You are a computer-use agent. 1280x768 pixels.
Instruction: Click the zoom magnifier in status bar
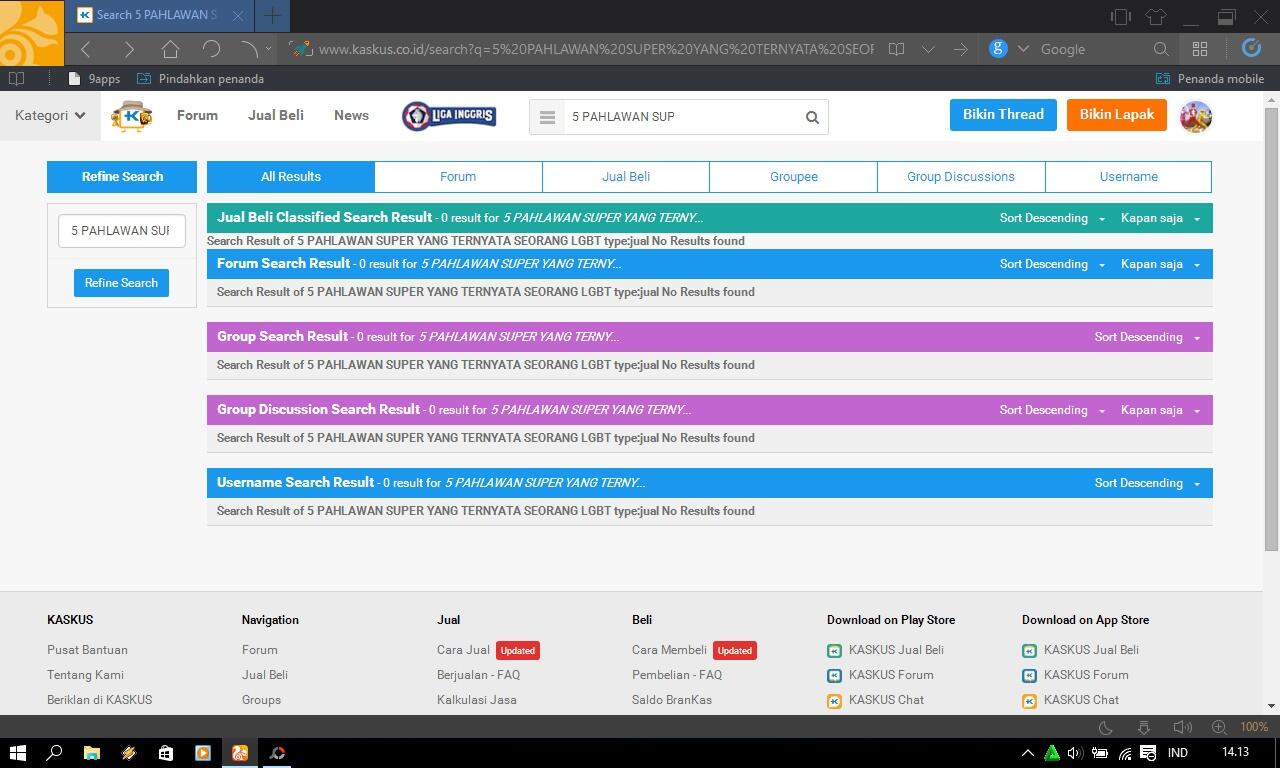pos(1219,727)
